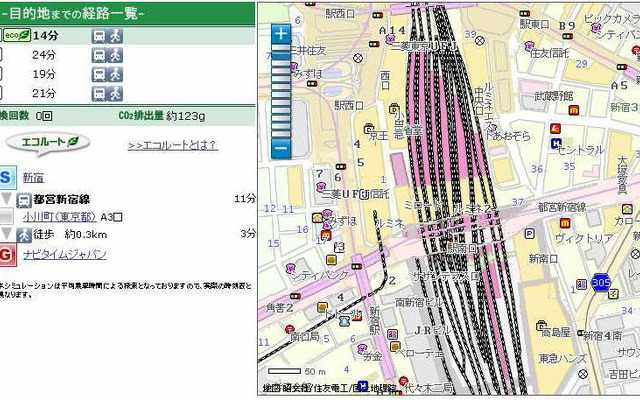Click the train icon in the 24分 row

click(99, 55)
